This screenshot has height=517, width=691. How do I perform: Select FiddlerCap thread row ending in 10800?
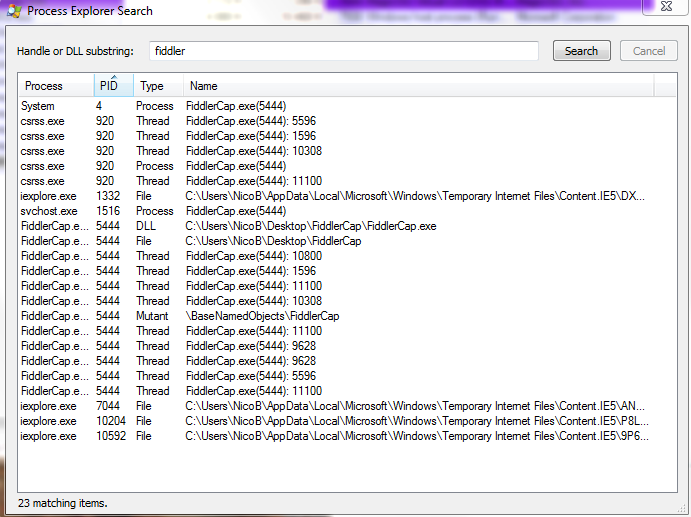click(x=347, y=256)
